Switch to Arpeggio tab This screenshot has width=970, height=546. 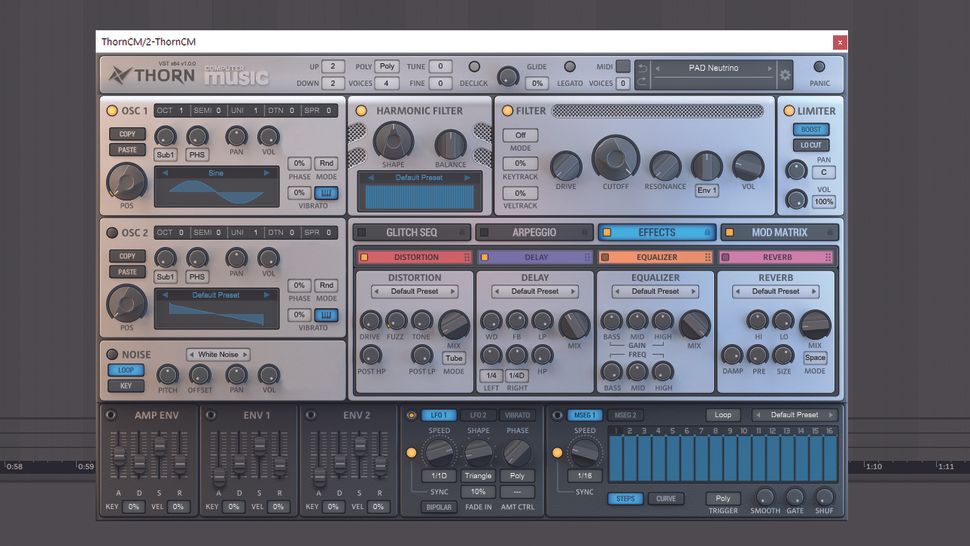point(534,232)
